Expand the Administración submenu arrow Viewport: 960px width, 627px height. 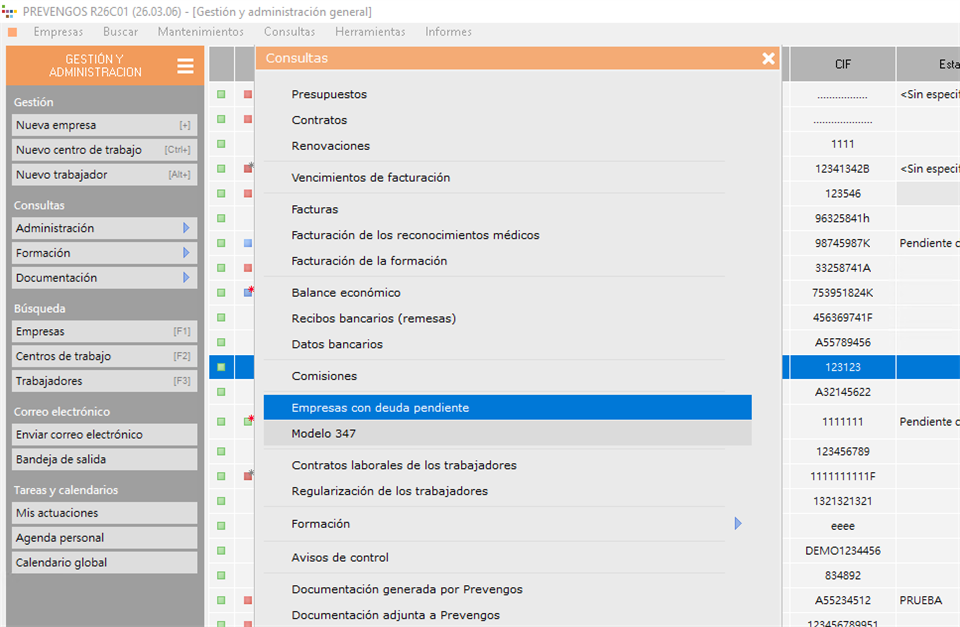coord(186,228)
